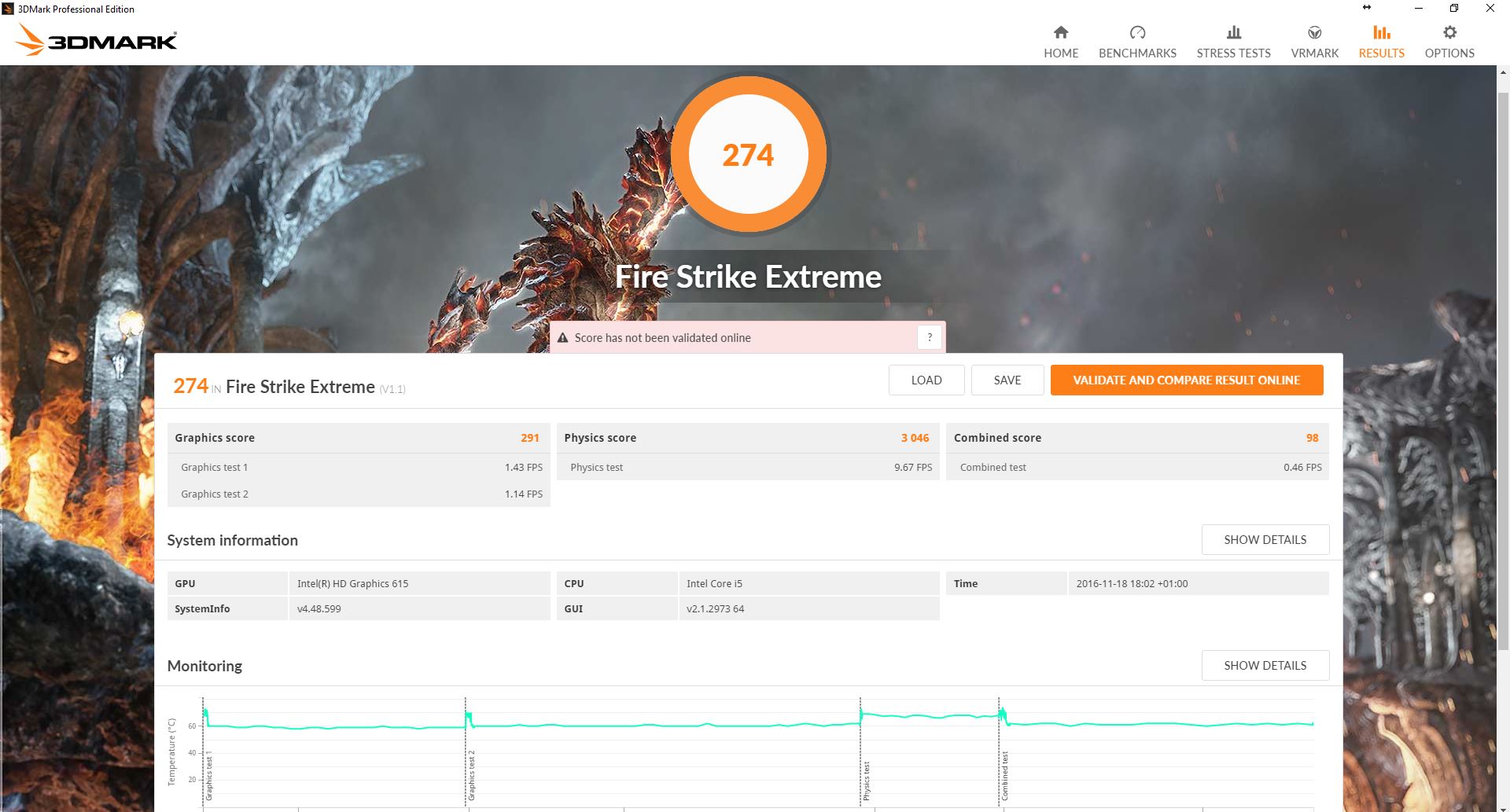Click the Physics test marker line
Screen dimensions: 1510x812
click(860, 751)
